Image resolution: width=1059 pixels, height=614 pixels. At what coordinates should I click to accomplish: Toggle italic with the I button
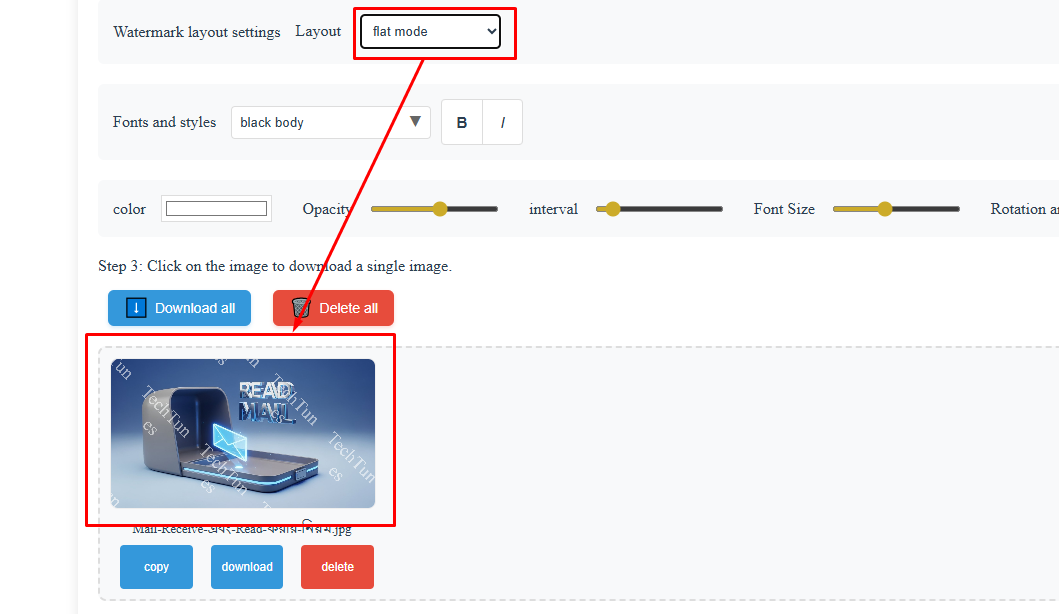click(x=502, y=122)
